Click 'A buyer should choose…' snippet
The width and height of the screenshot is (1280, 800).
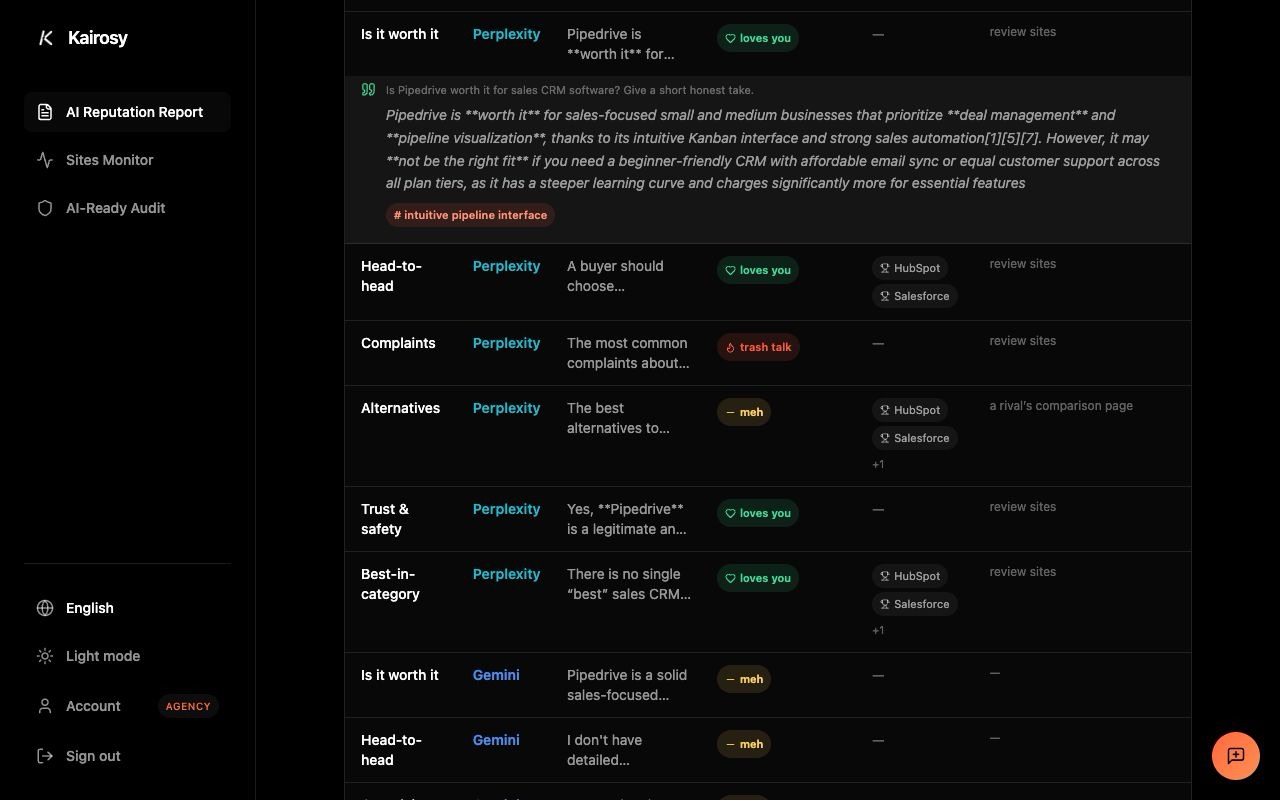click(615, 276)
